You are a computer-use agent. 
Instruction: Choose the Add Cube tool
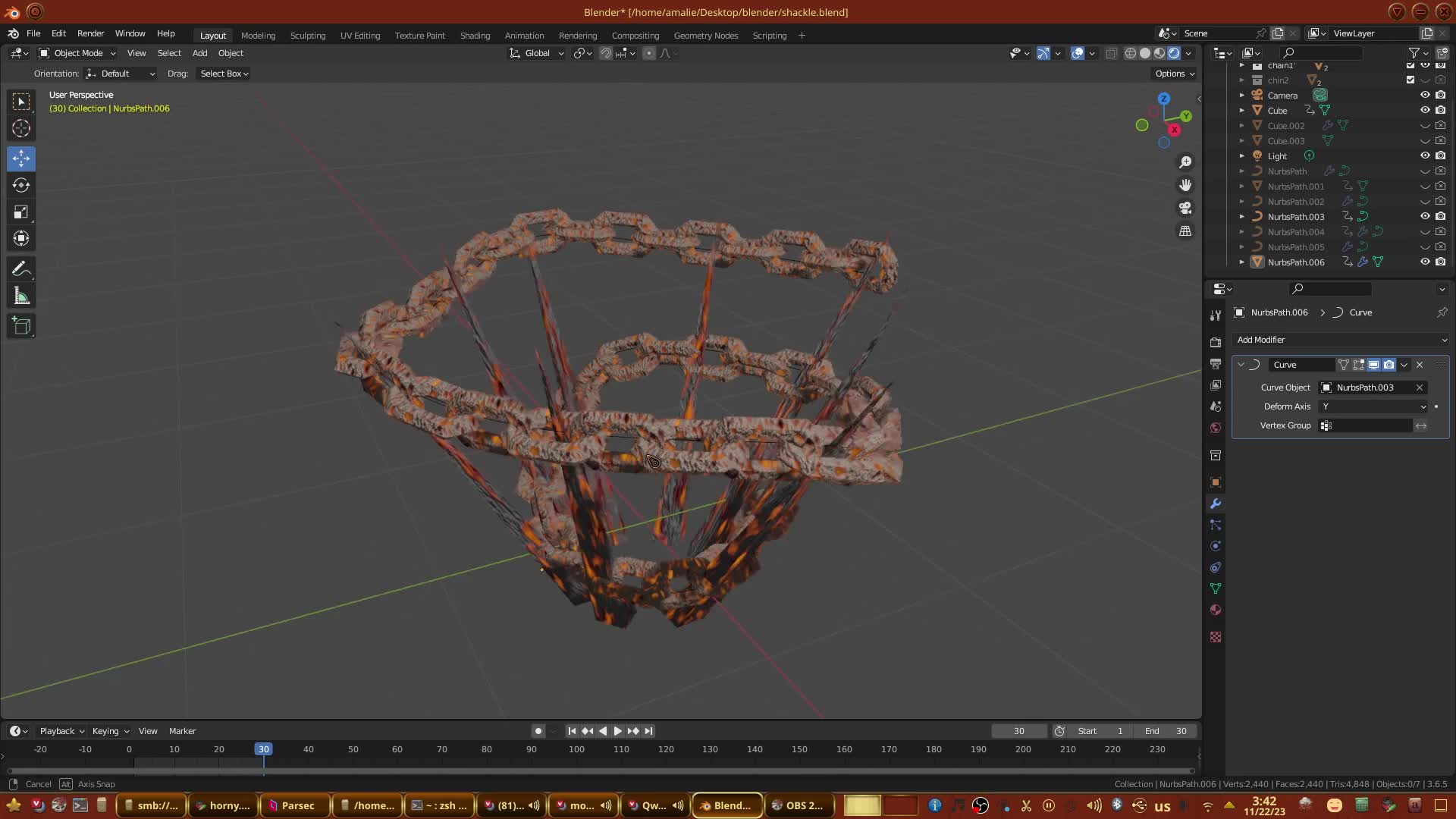21,326
